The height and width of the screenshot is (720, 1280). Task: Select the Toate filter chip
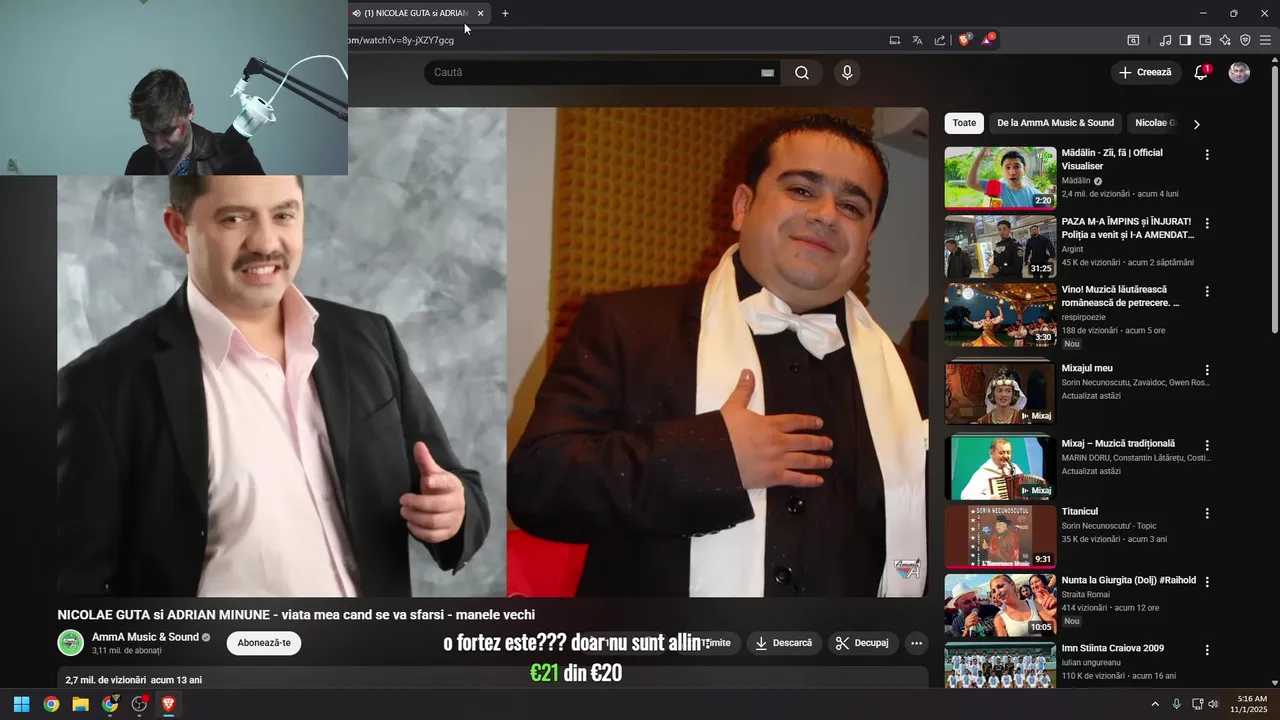click(964, 123)
